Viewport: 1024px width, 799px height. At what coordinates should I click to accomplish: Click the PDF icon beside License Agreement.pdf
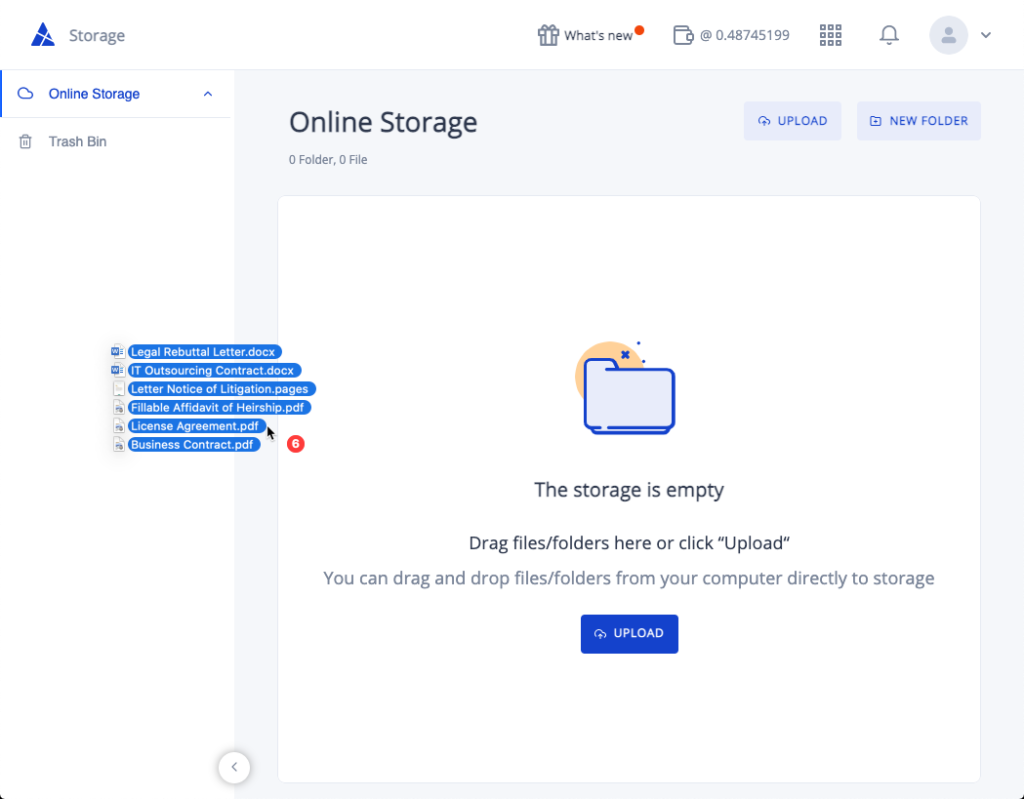[x=119, y=426]
